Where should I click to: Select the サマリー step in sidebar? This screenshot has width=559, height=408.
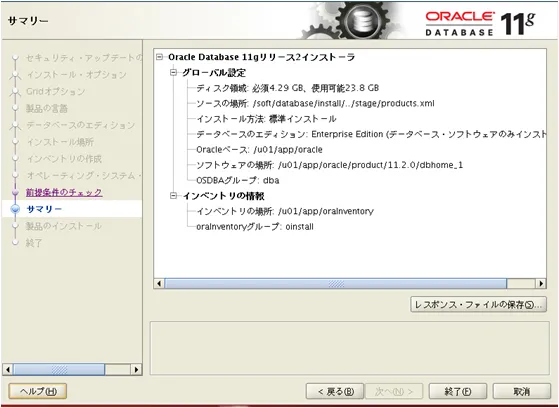coord(44,209)
